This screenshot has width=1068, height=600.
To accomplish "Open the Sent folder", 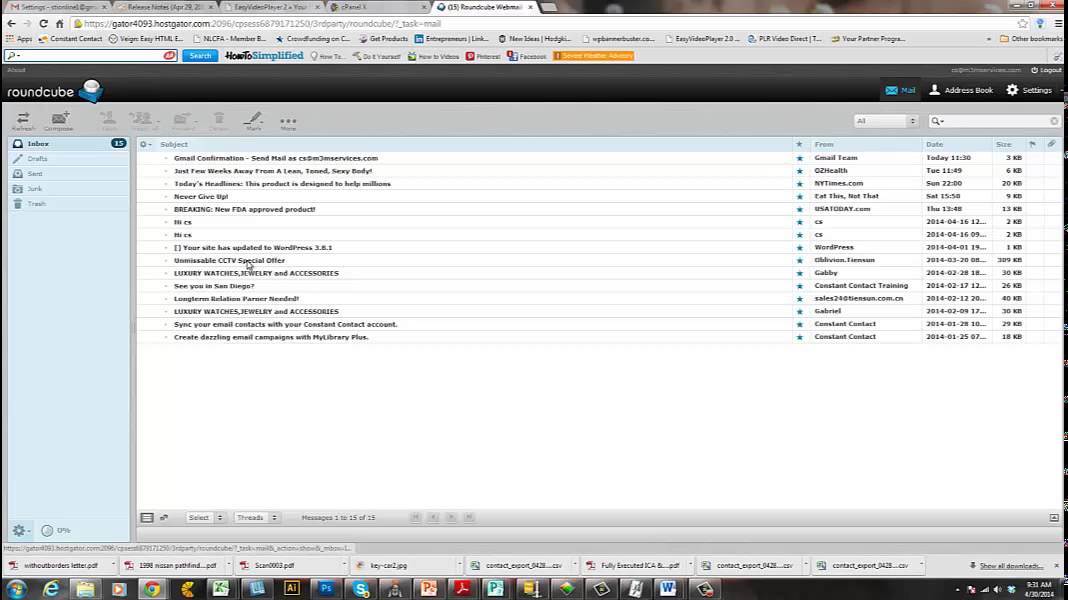I will coord(68,174).
